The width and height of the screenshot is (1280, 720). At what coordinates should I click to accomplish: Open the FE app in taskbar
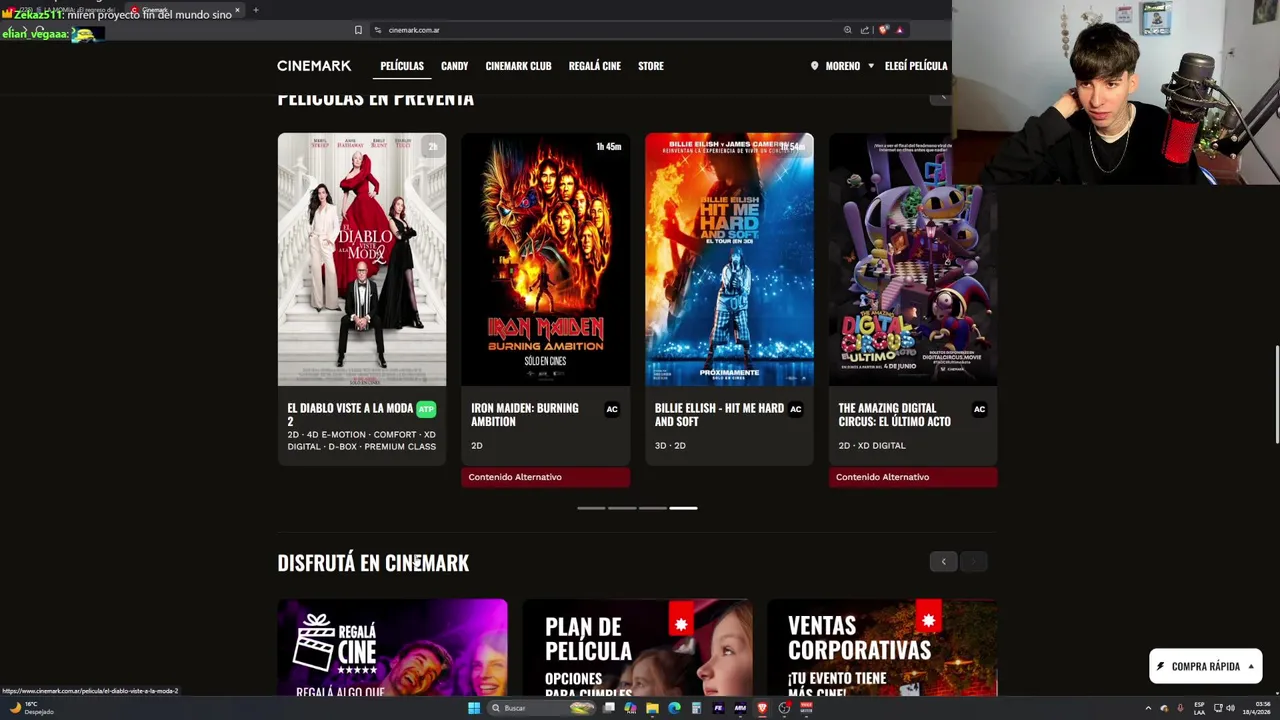click(x=718, y=708)
